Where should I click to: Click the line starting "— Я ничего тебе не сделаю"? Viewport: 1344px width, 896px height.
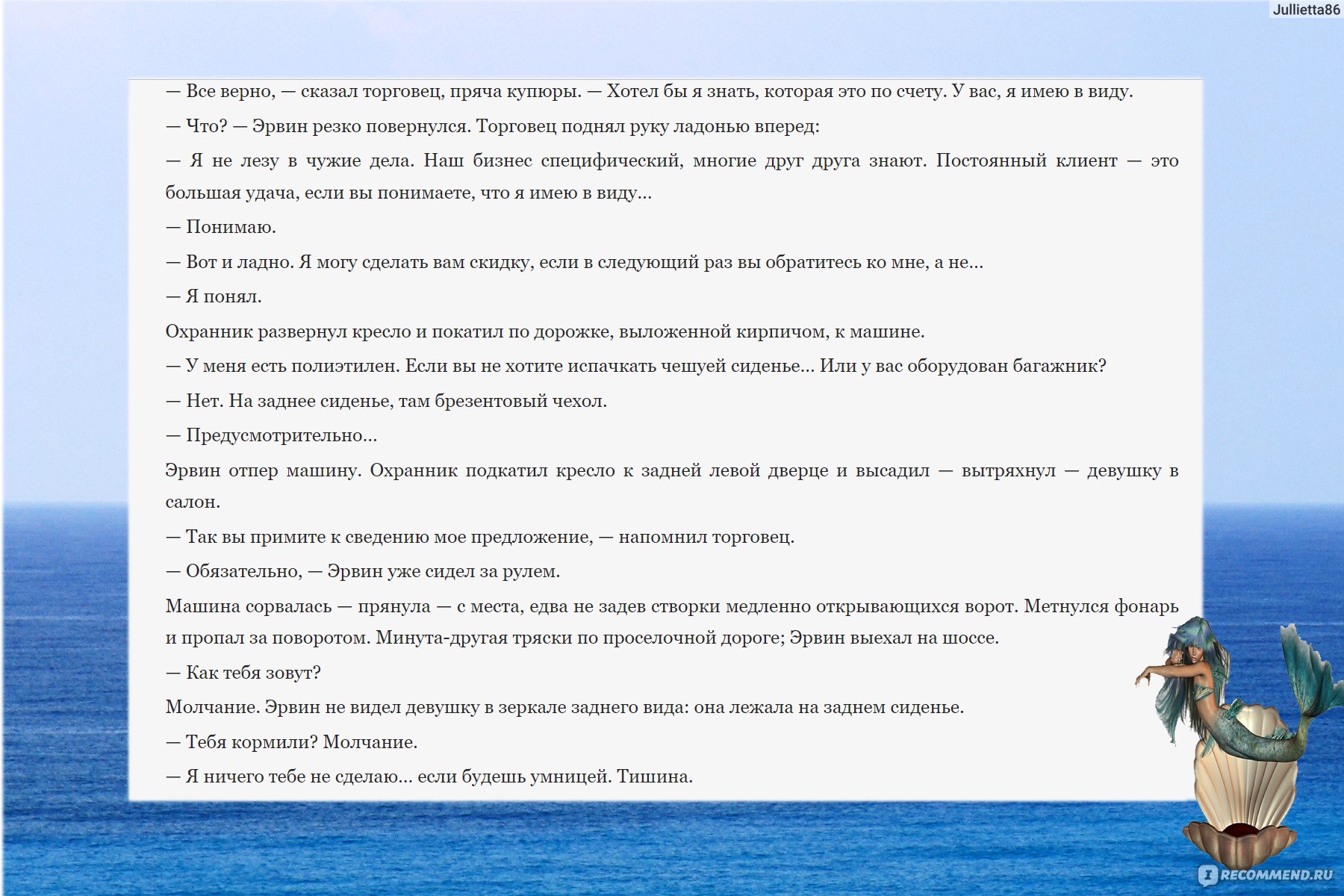click(x=429, y=777)
